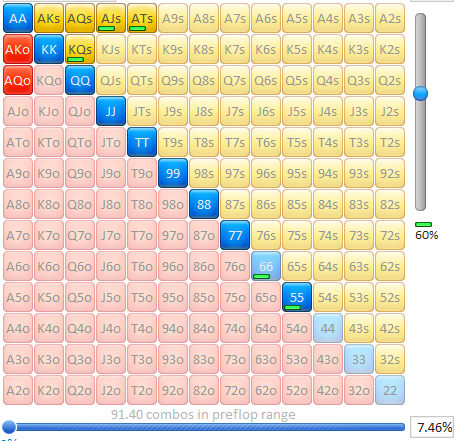Toggle AQo in the range grid
Viewport: 457px width, 441px height.
18,80
